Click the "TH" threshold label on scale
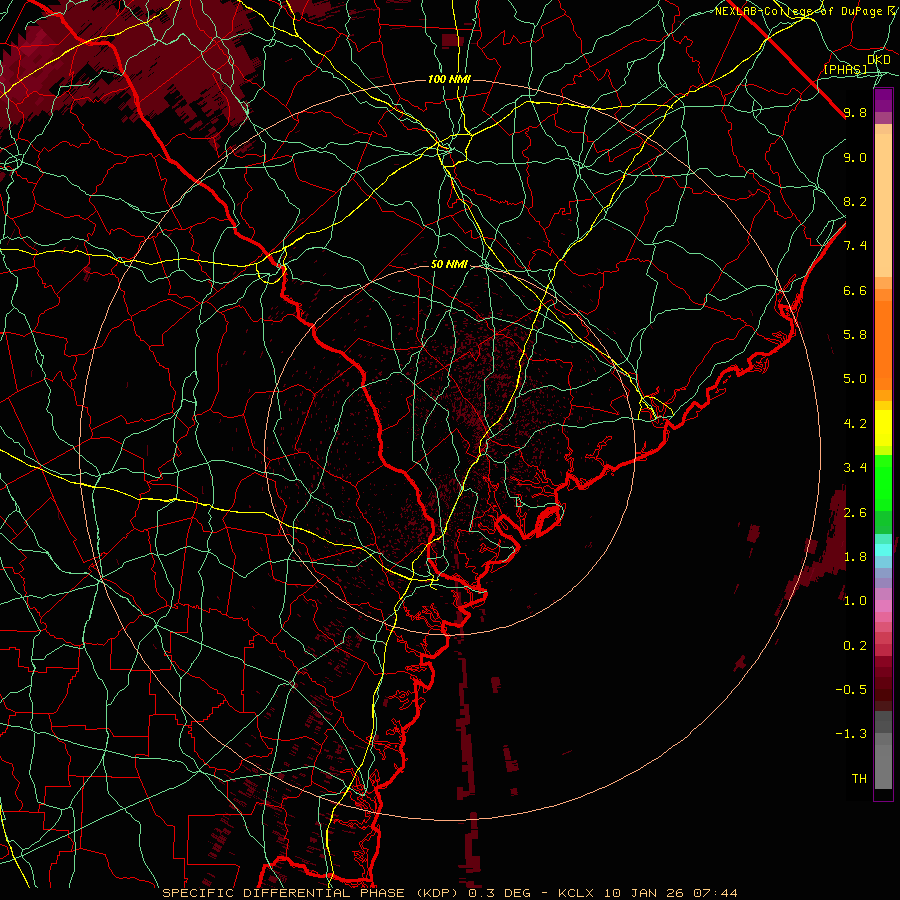Viewport: 900px width, 900px height. coord(859,779)
